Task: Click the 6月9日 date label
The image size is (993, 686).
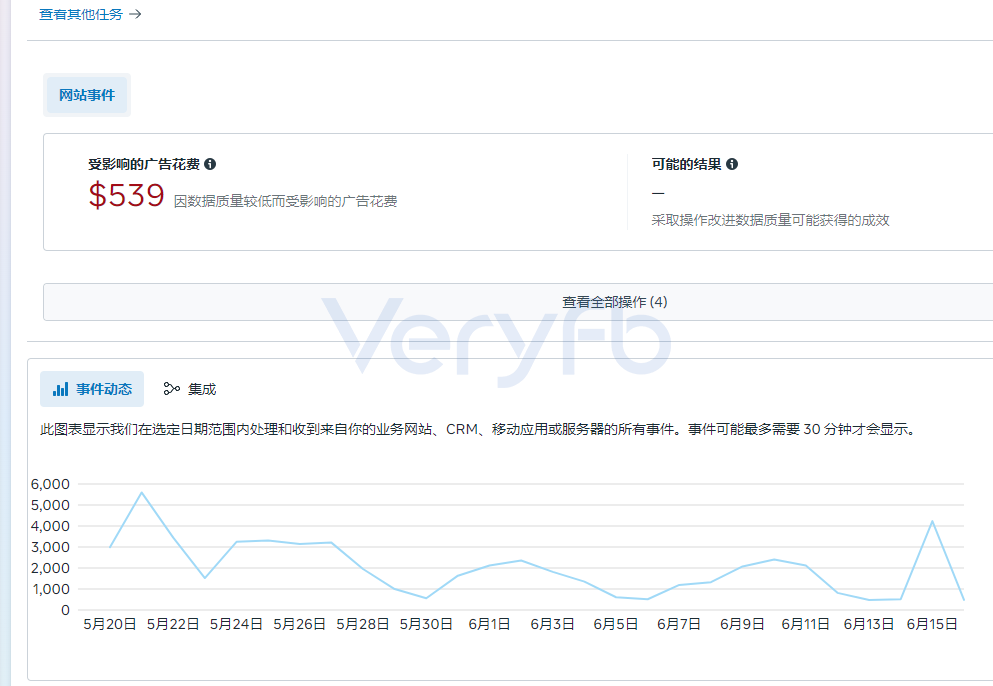Action: [742, 625]
